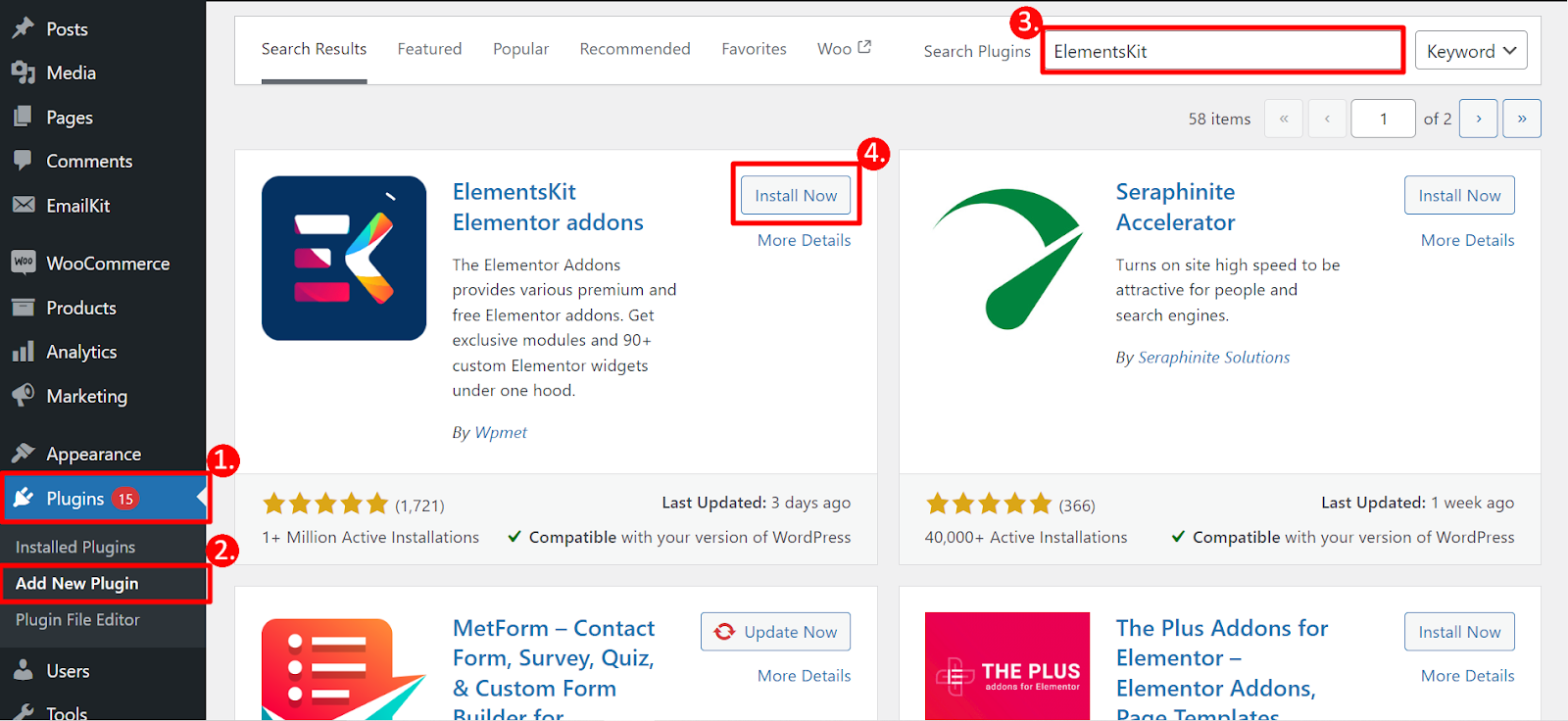This screenshot has width=1568, height=721.
Task: Click the plugin update count badge 15
Action: tap(125, 499)
